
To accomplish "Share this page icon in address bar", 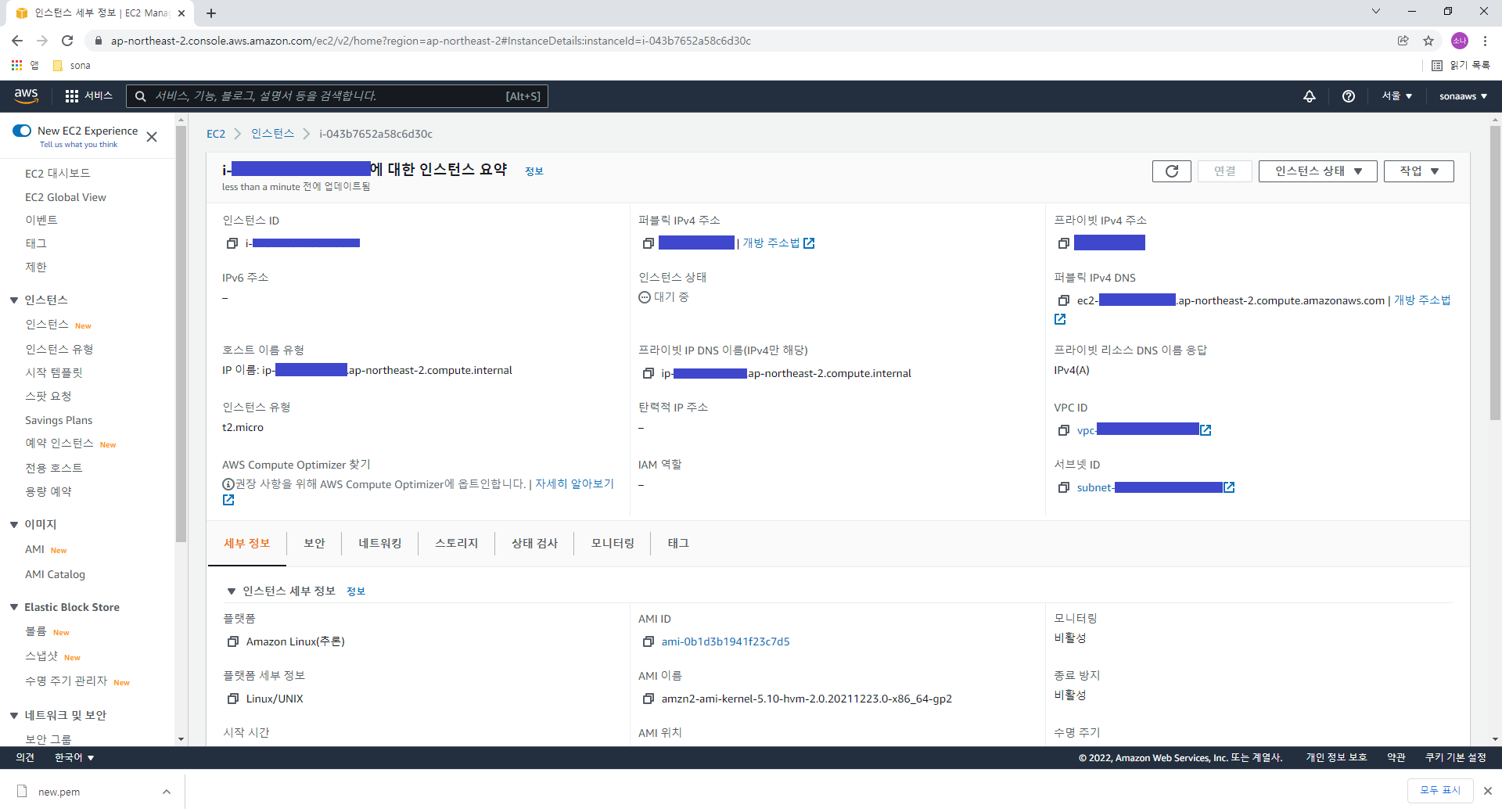I will point(1403,41).
